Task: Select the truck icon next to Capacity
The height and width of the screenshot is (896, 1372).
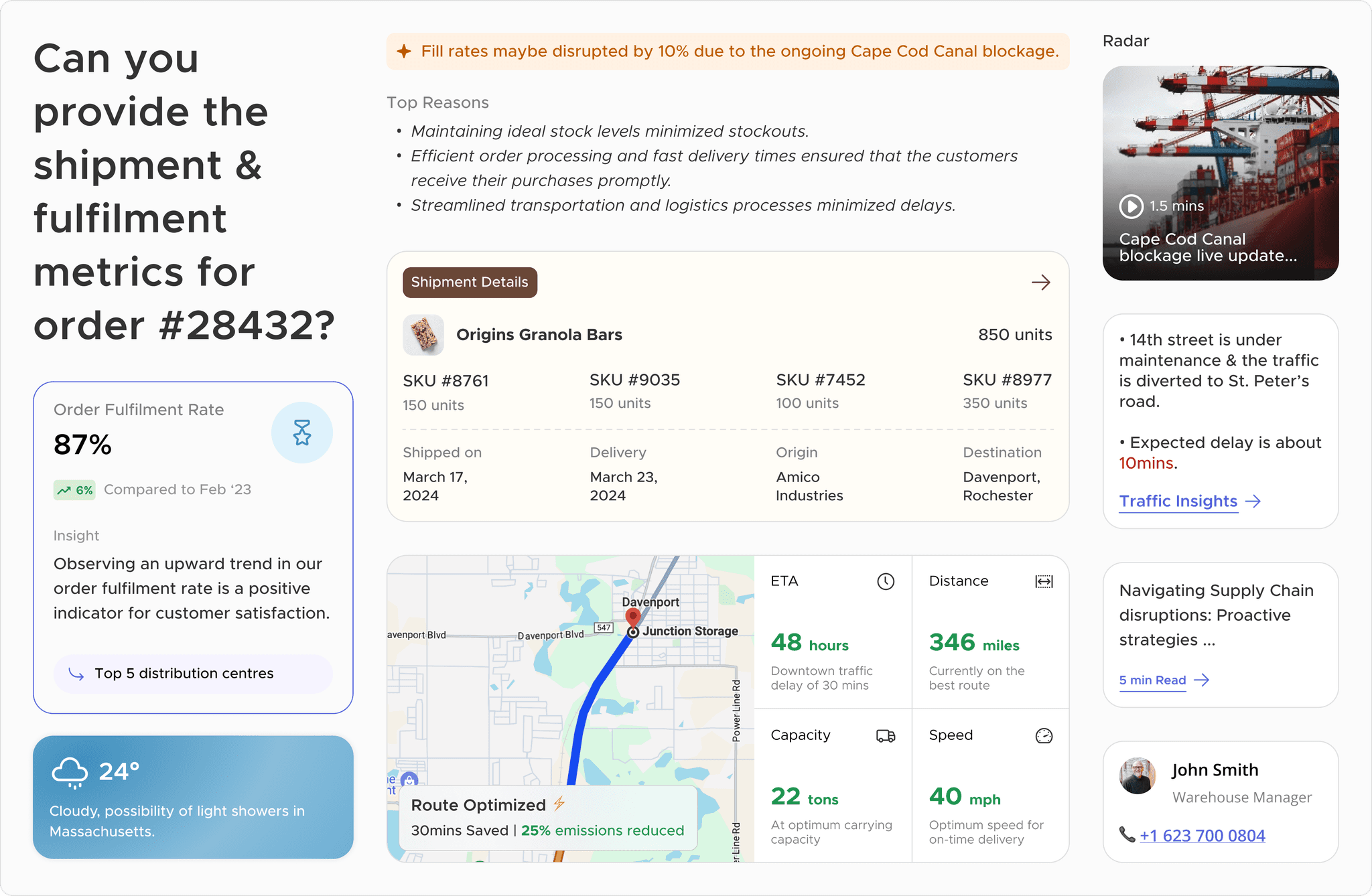Action: click(884, 735)
